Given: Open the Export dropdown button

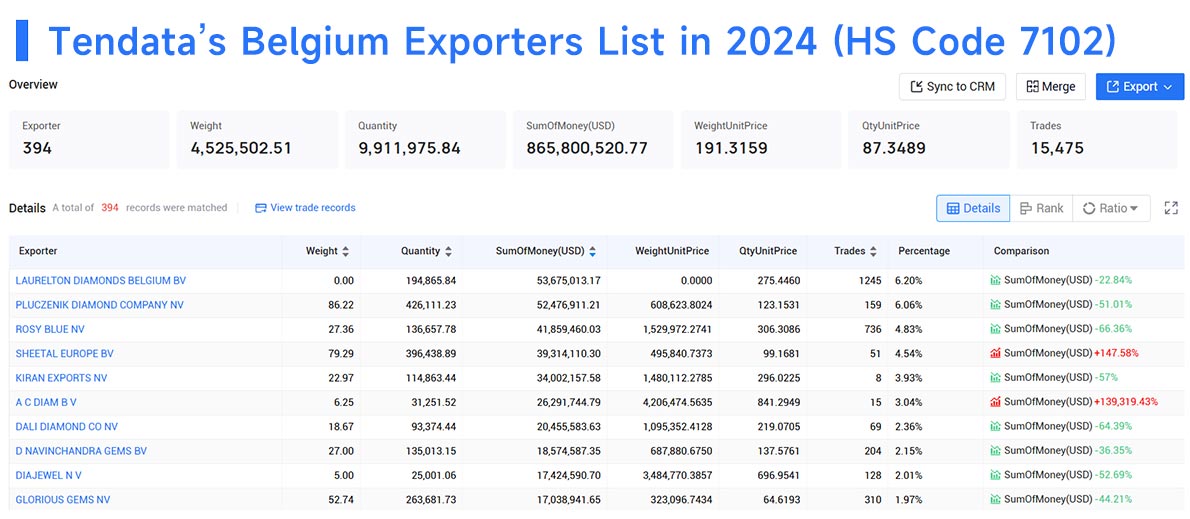Looking at the screenshot, I should tap(1139, 86).
